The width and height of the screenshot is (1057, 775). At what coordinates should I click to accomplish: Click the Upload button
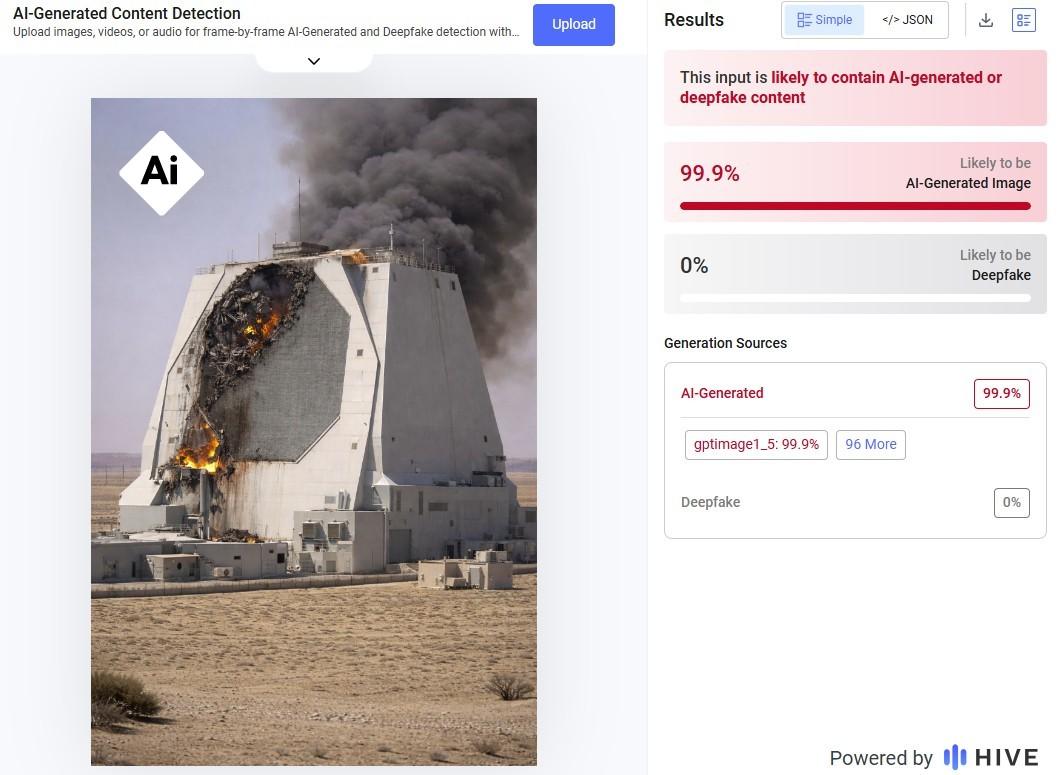click(574, 24)
